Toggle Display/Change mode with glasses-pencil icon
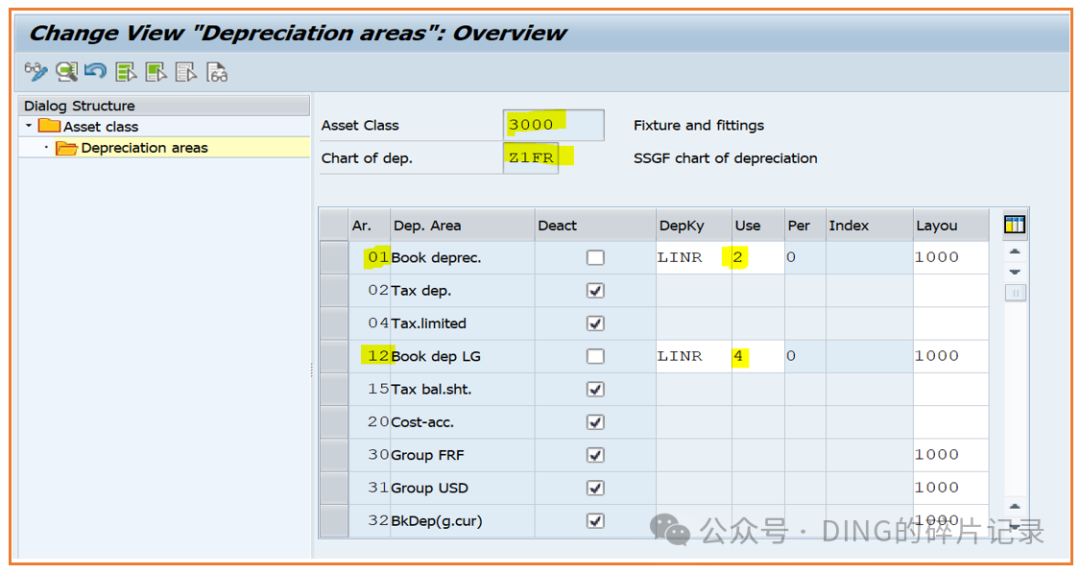 coord(36,71)
